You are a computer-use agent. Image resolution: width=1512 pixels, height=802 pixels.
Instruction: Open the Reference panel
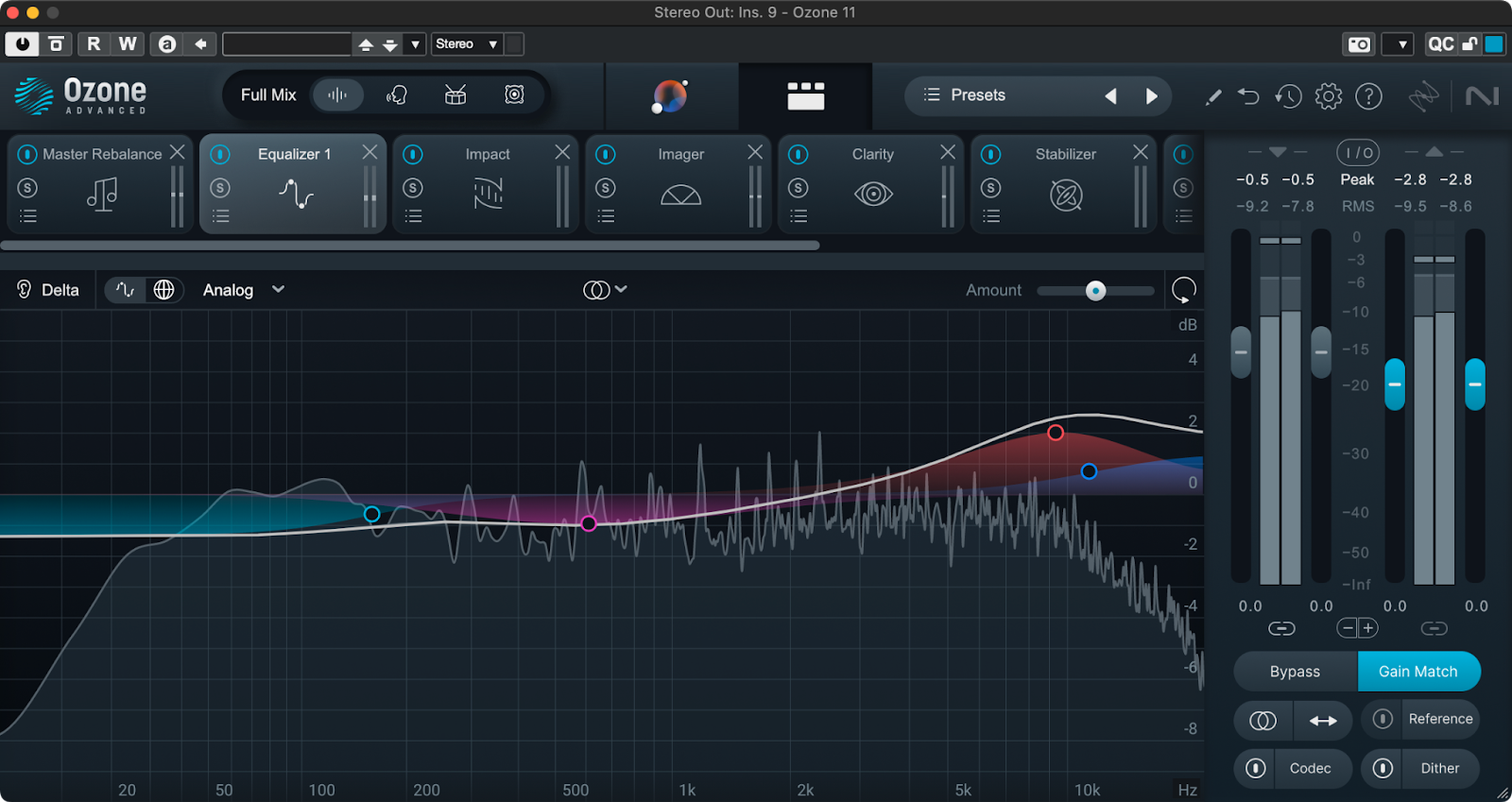(1440, 719)
